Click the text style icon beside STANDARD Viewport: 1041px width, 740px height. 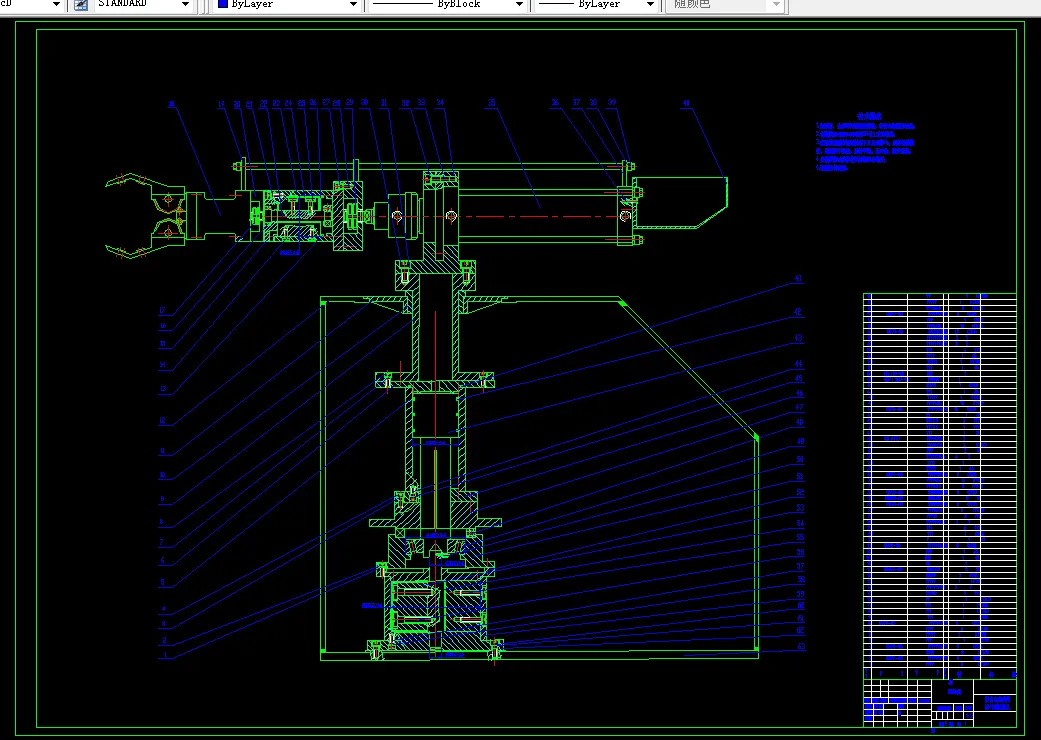pos(82,5)
